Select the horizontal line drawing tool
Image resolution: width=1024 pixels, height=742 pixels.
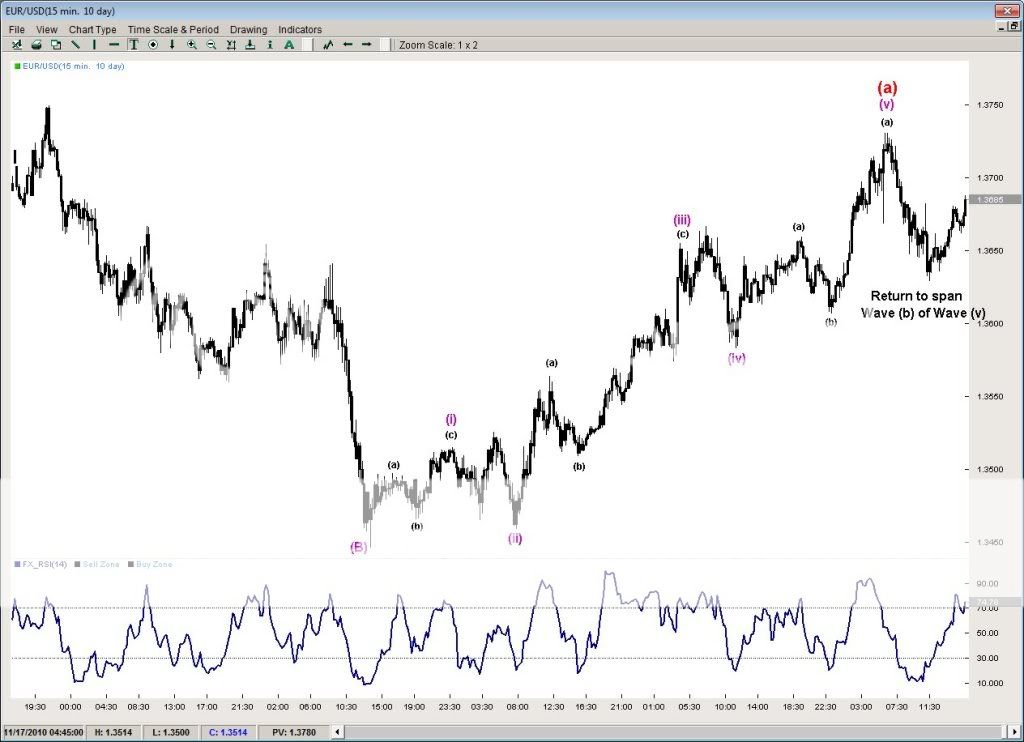point(114,45)
